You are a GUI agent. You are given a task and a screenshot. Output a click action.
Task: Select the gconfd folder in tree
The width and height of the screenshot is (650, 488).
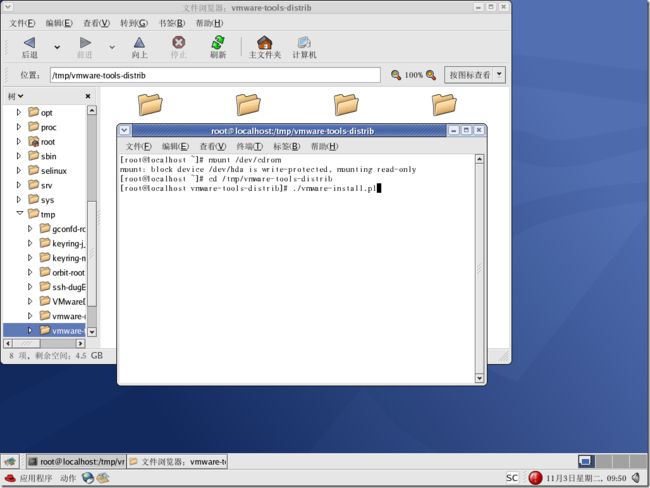(63, 229)
